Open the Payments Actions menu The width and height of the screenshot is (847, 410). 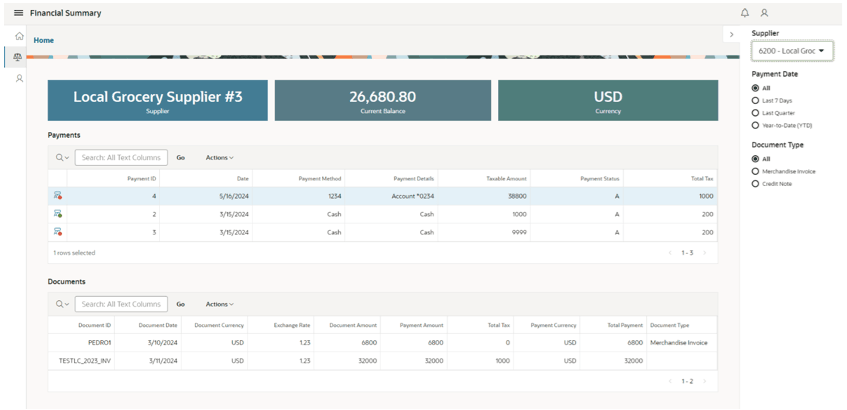pyautogui.click(x=219, y=158)
